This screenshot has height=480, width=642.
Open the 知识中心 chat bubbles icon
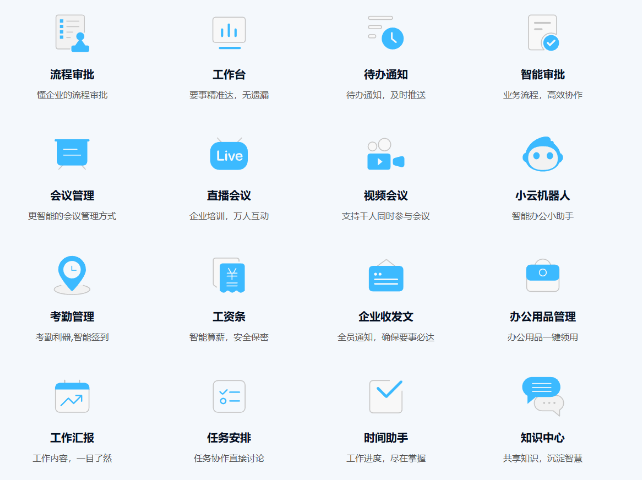coord(542,396)
